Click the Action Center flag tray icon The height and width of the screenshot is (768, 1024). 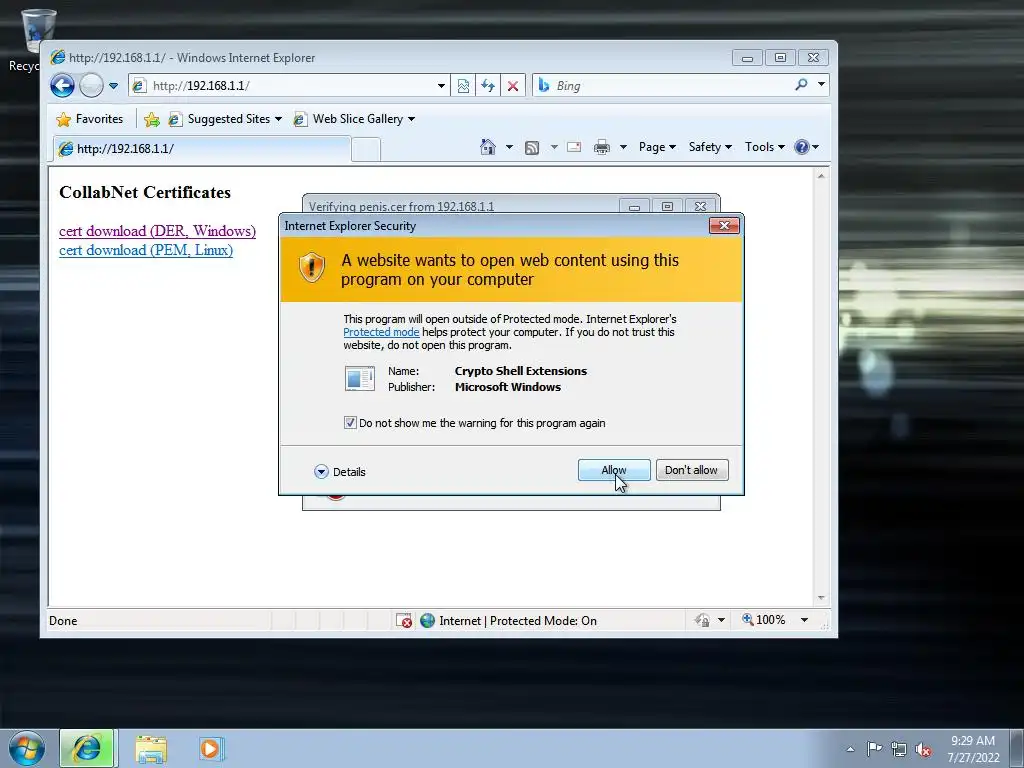[x=874, y=748]
